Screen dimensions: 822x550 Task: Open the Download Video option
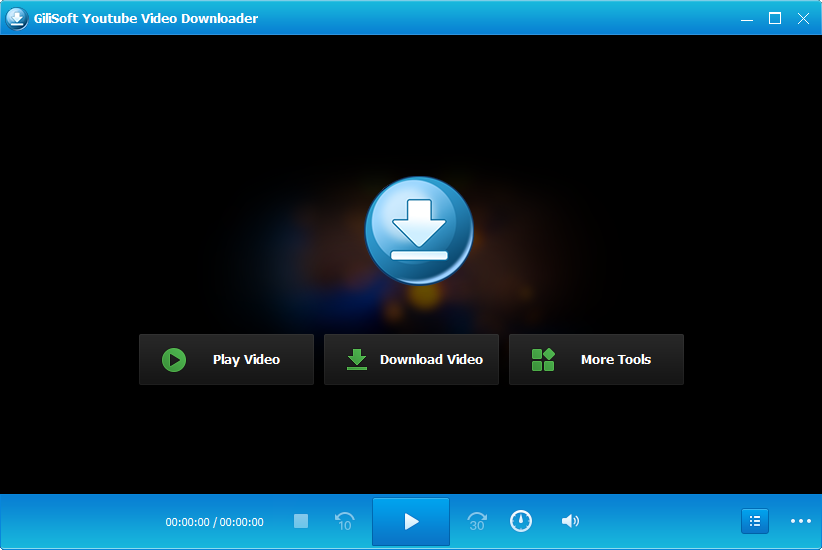coord(412,360)
